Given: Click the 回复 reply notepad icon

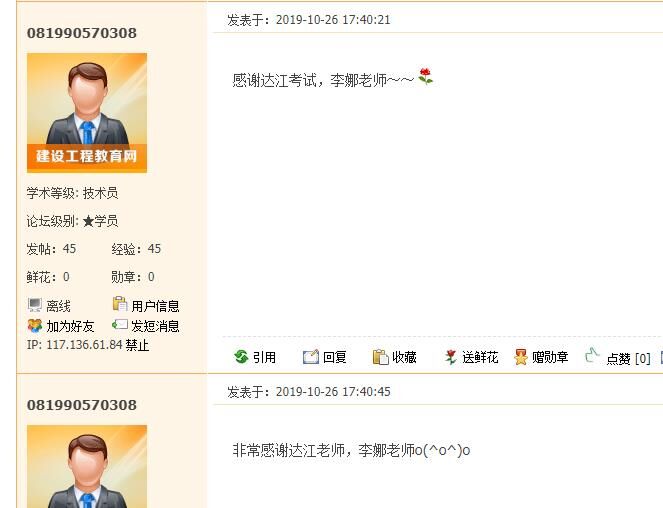Looking at the screenshot, I should tap(311, 357).
